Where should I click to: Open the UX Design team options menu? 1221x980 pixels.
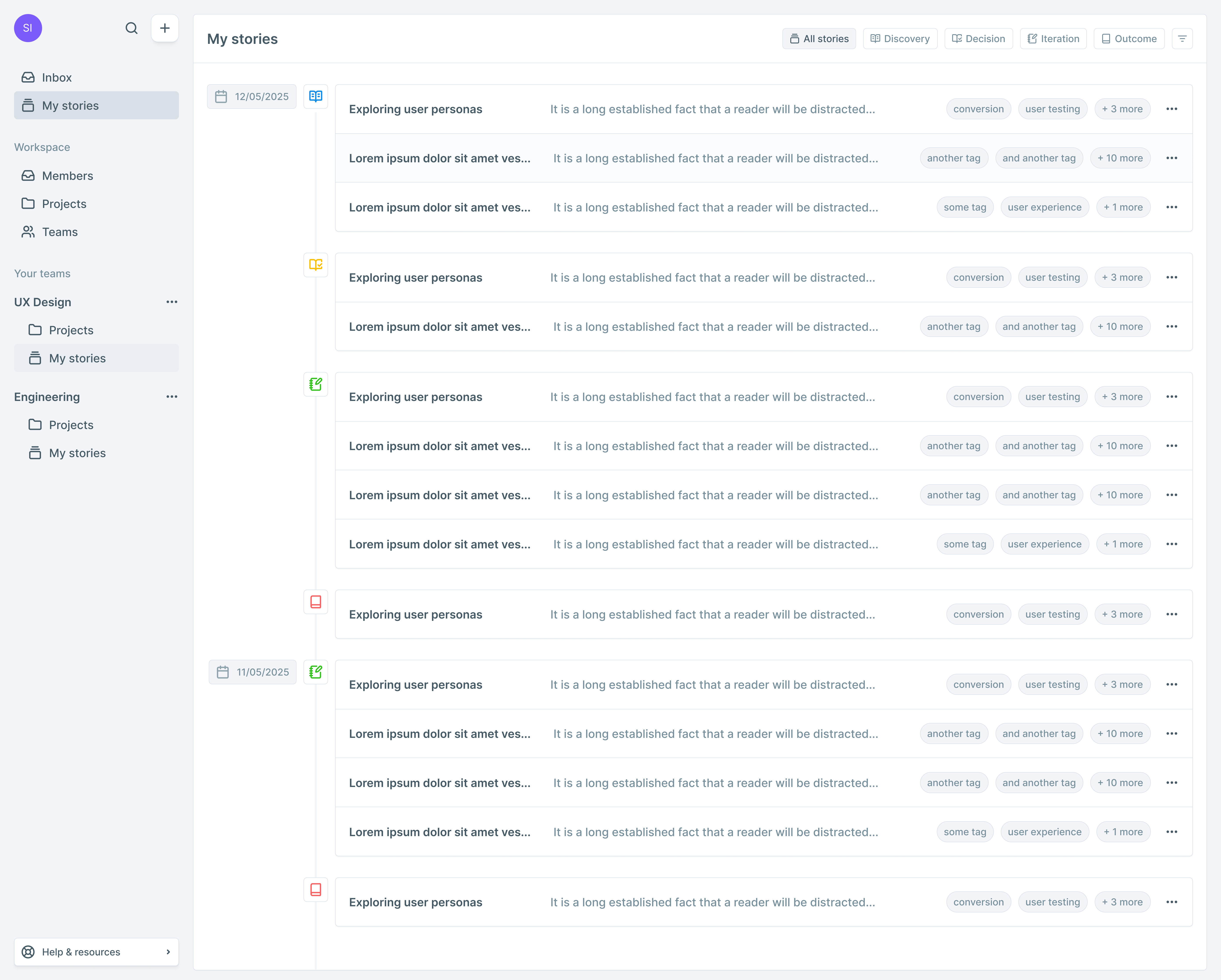point(172,302)
